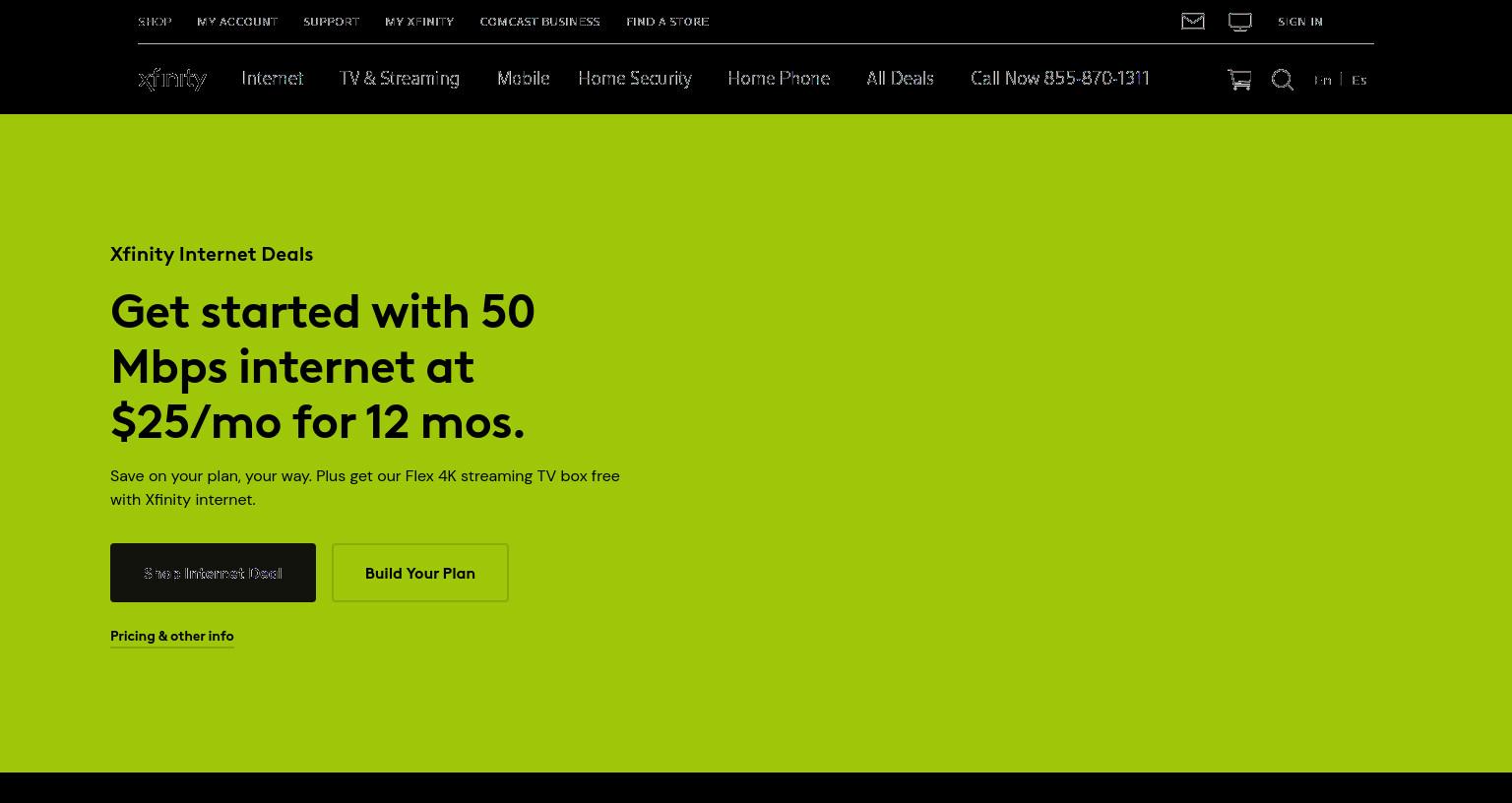The height and width of the screenshot is (803, 1512).
Task: Click the Xfinity Internet Deals subheading
Action: tap(212, 254)
